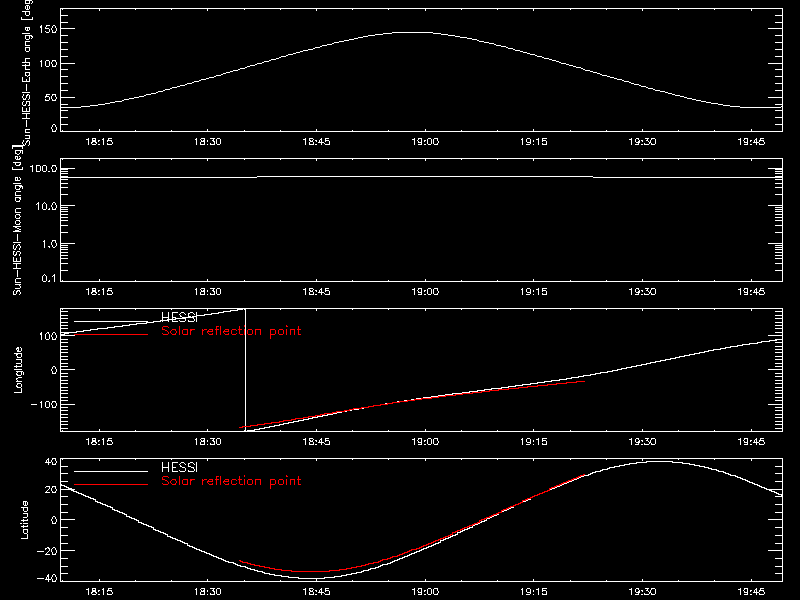The image size is (800, 600).
Task: Click the latitude curve maximum near 19:30
Action: pyautogui.click(x=659, y=462)
